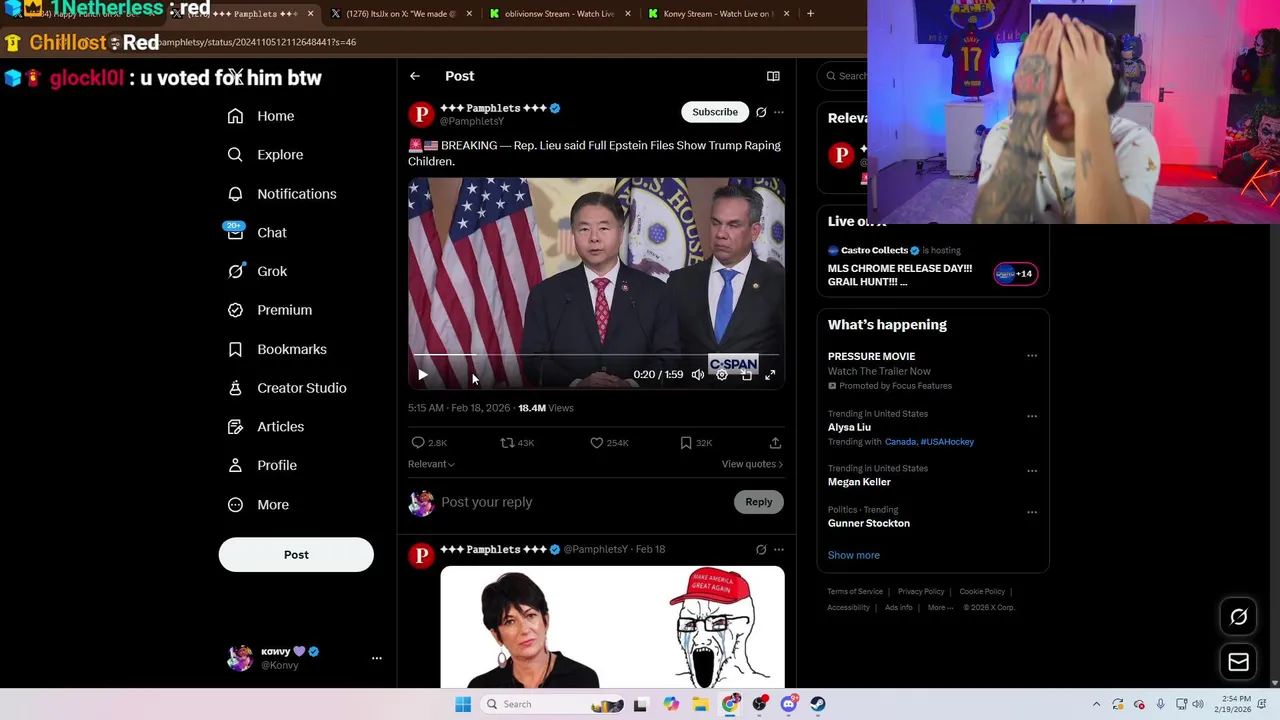
Task: Open options for Gunner Stockton trend
Action: tap(1032, 512)
